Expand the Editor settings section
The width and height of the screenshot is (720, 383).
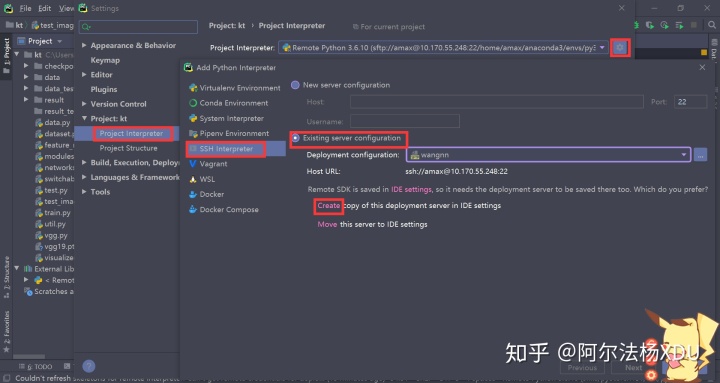pos(84,74)
